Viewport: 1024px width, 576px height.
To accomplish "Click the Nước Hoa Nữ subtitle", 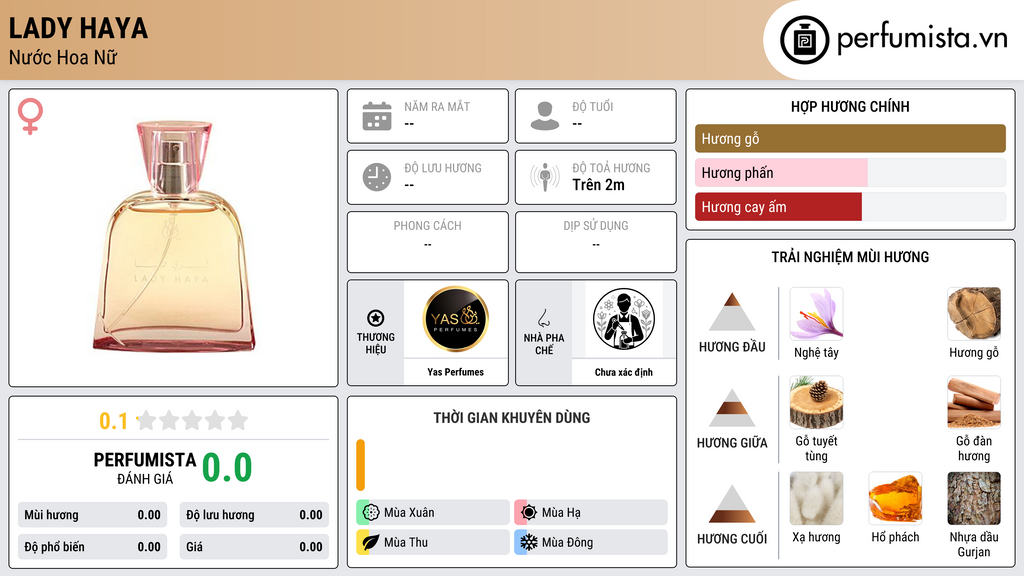I will 63,57.
